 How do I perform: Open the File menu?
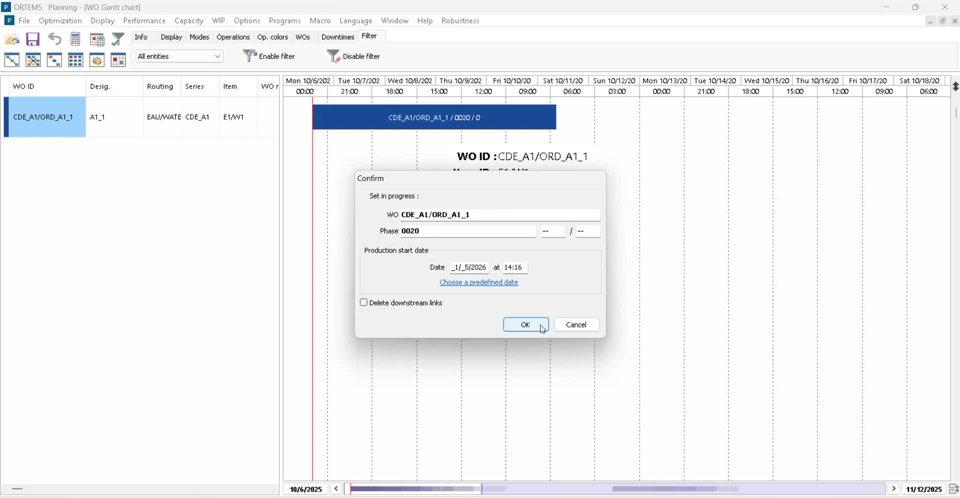click(x=24, y=21)
